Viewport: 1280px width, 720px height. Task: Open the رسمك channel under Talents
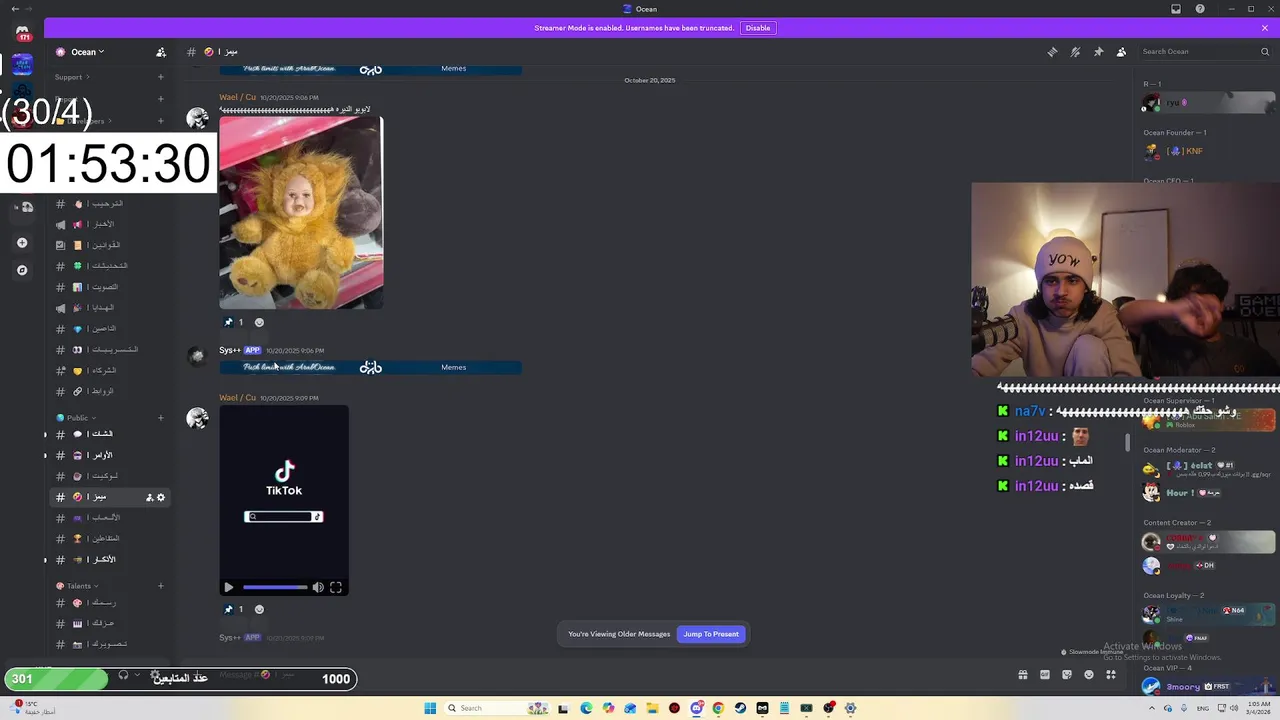point(110,603)
